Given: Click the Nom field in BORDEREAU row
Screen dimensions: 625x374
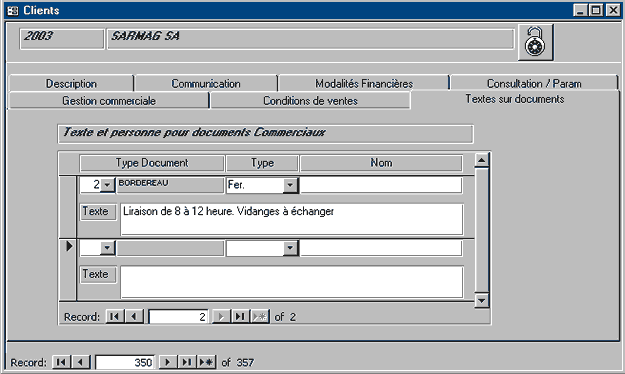Looking at the screenshot, I should tap(381, 185).
